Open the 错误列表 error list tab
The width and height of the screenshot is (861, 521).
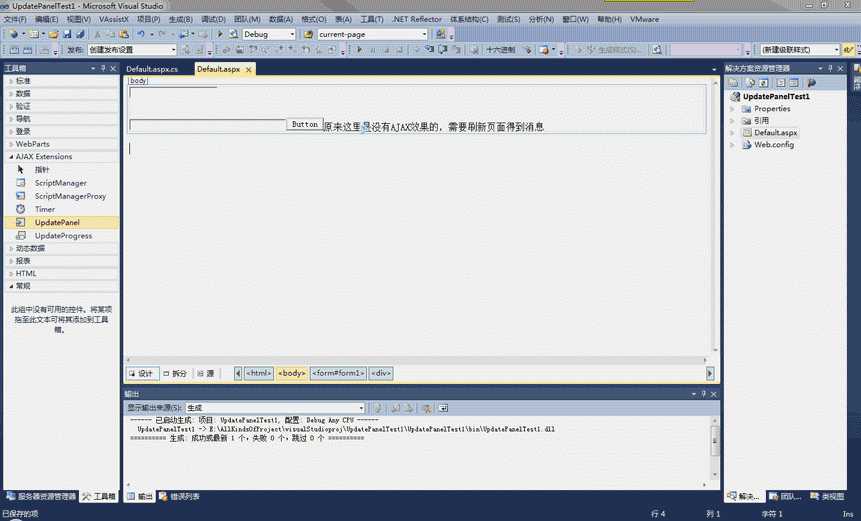pos(180,496)
